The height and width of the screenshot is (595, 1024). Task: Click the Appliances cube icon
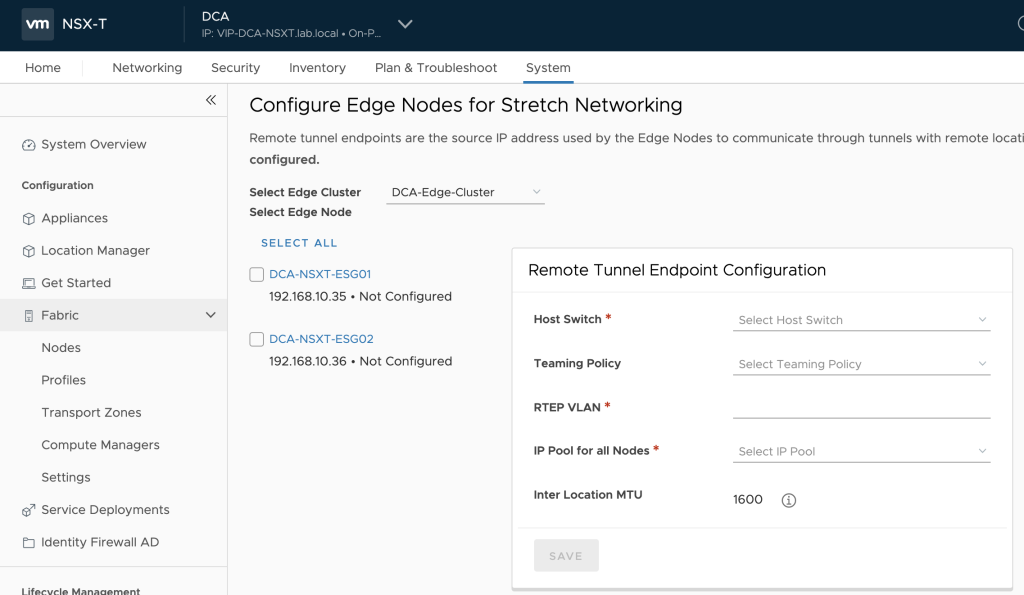click(x=29, y=219)
